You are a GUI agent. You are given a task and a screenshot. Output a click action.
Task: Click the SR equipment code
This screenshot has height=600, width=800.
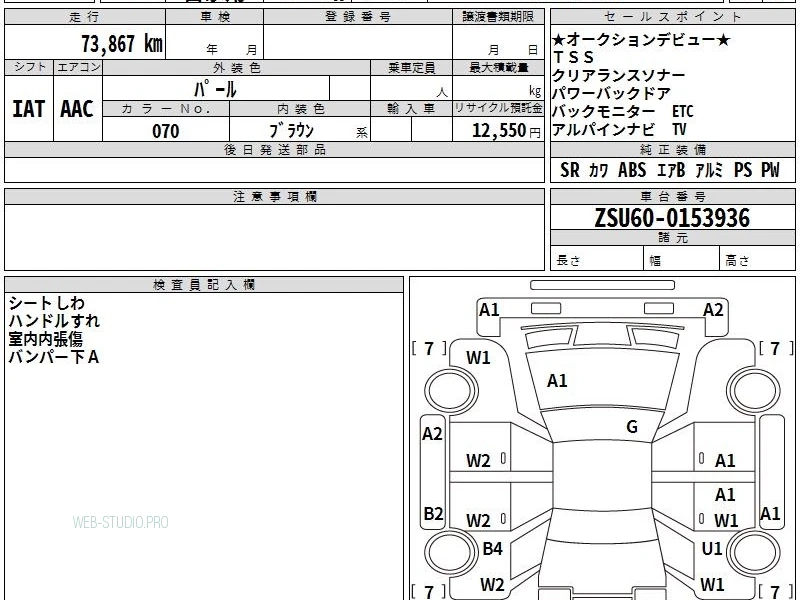(570, 170)
